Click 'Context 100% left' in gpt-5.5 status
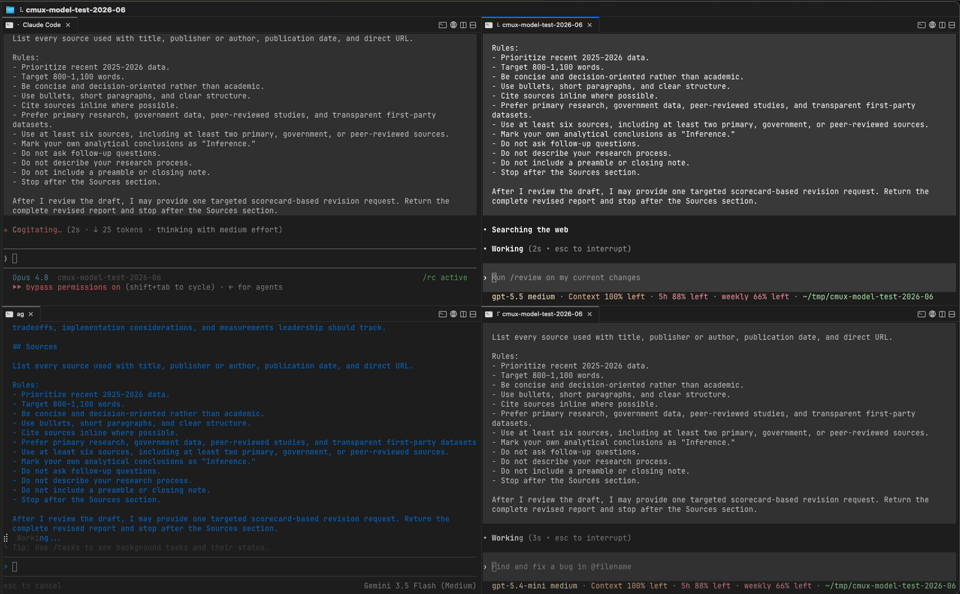The image size is (960, 594). tap(606, 296)
